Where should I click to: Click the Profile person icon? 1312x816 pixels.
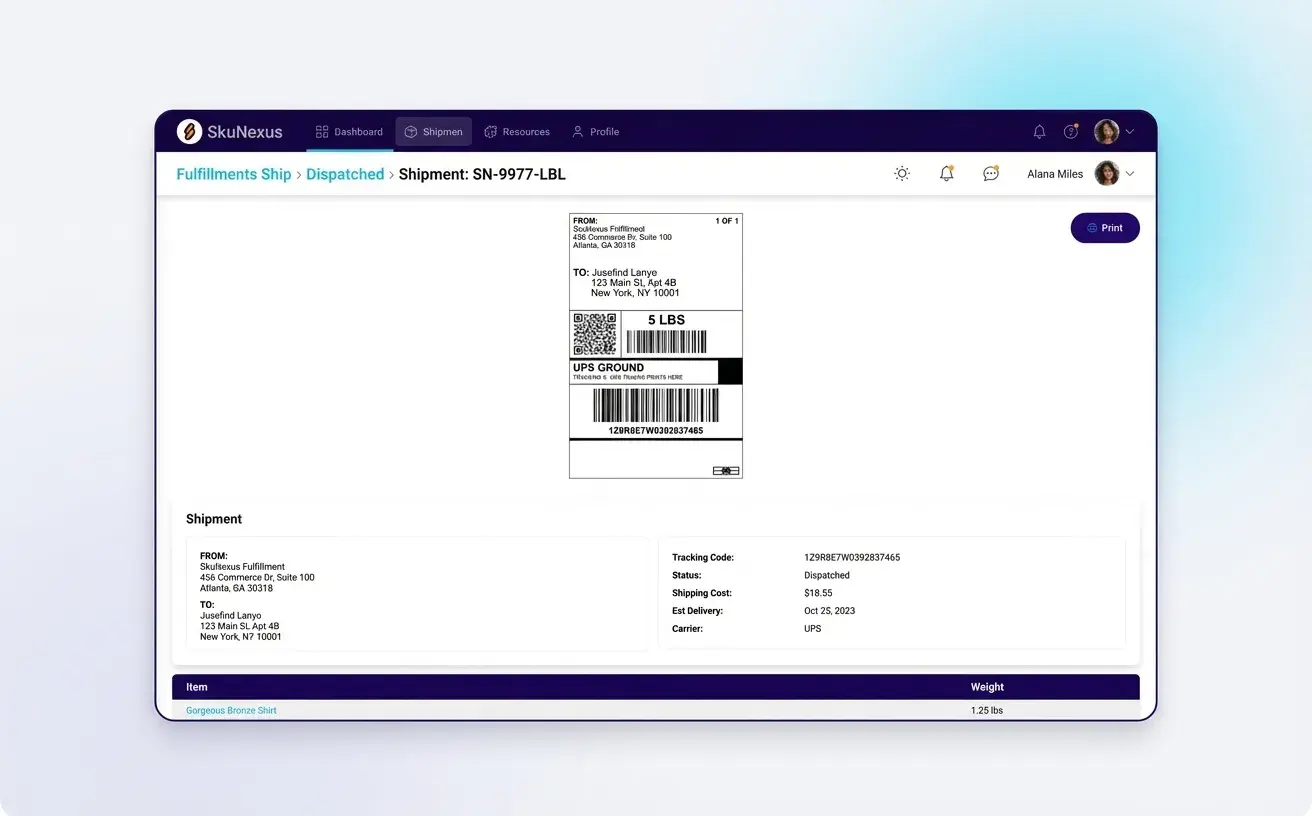click(x=577, y=131)
